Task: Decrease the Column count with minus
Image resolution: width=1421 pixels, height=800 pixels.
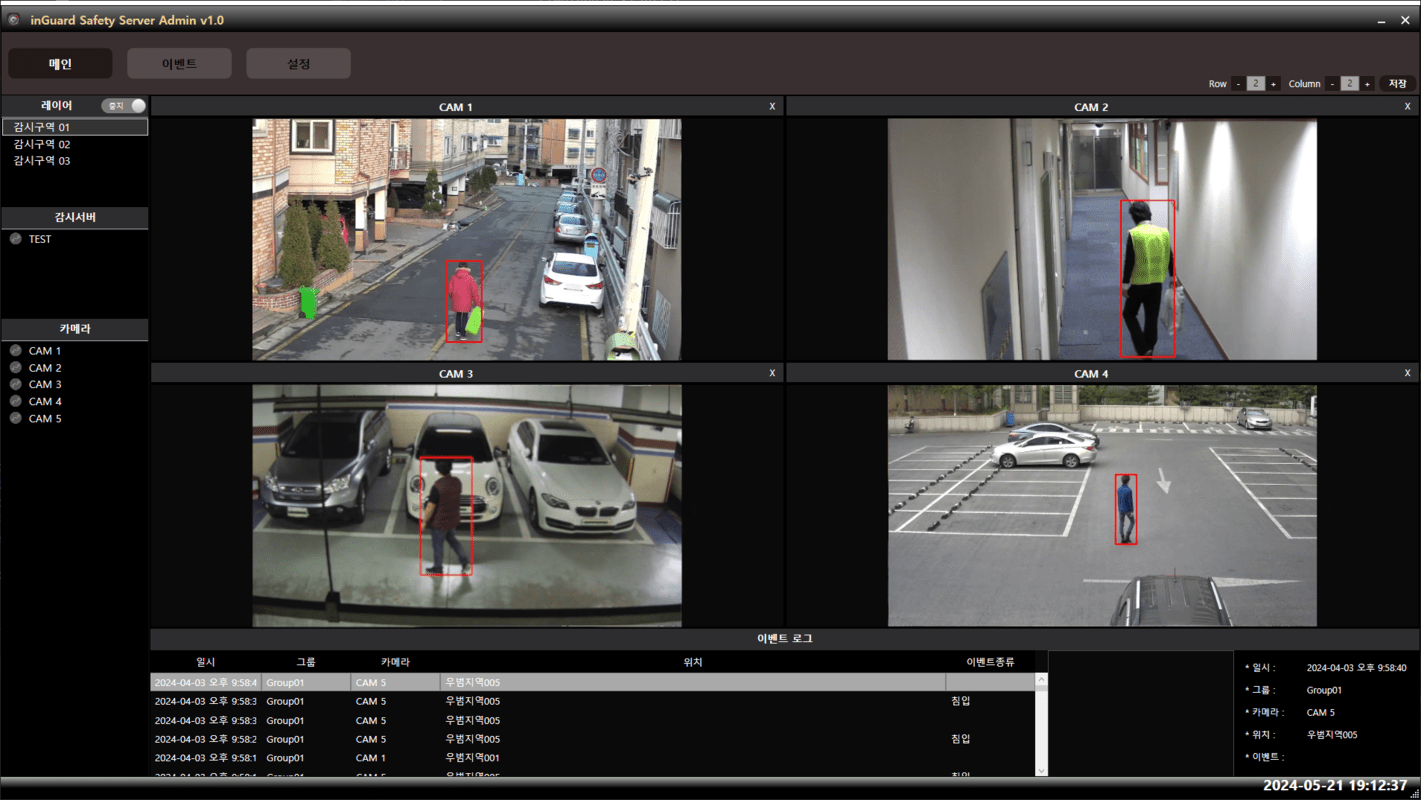Action: click(x=1332, y=84)
